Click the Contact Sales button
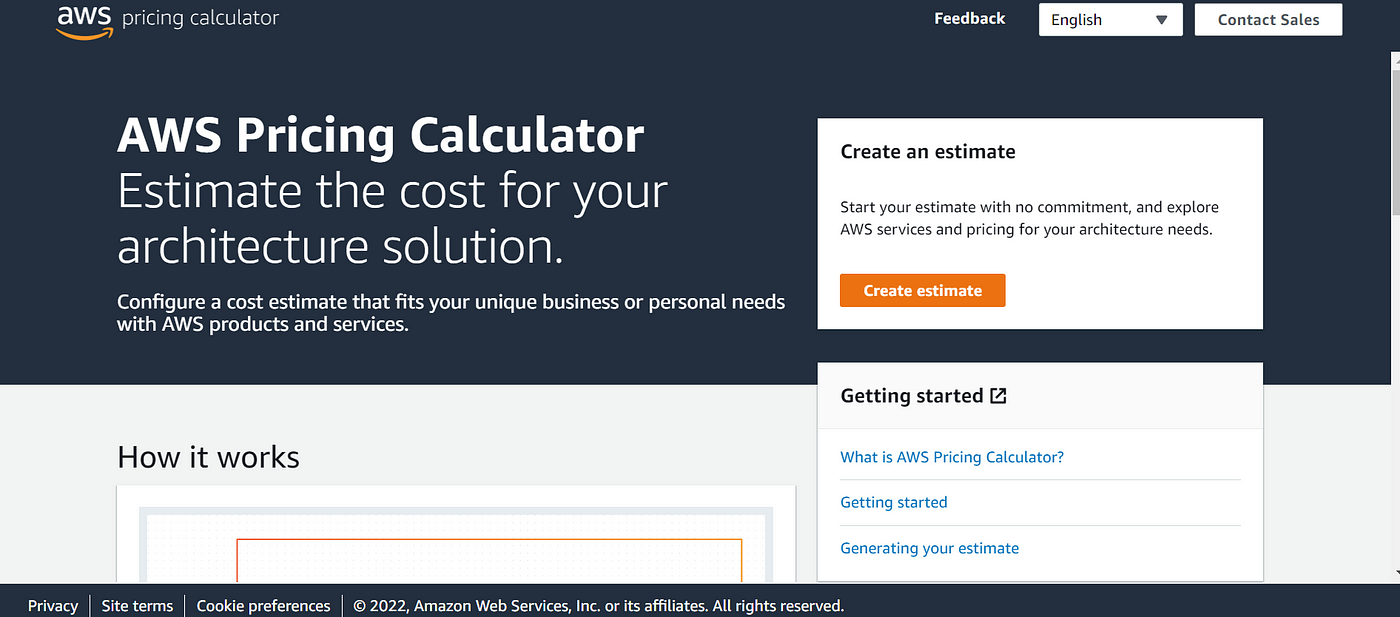The image size is (1400, 617). pyautogui.click(x=1268, y=20)
